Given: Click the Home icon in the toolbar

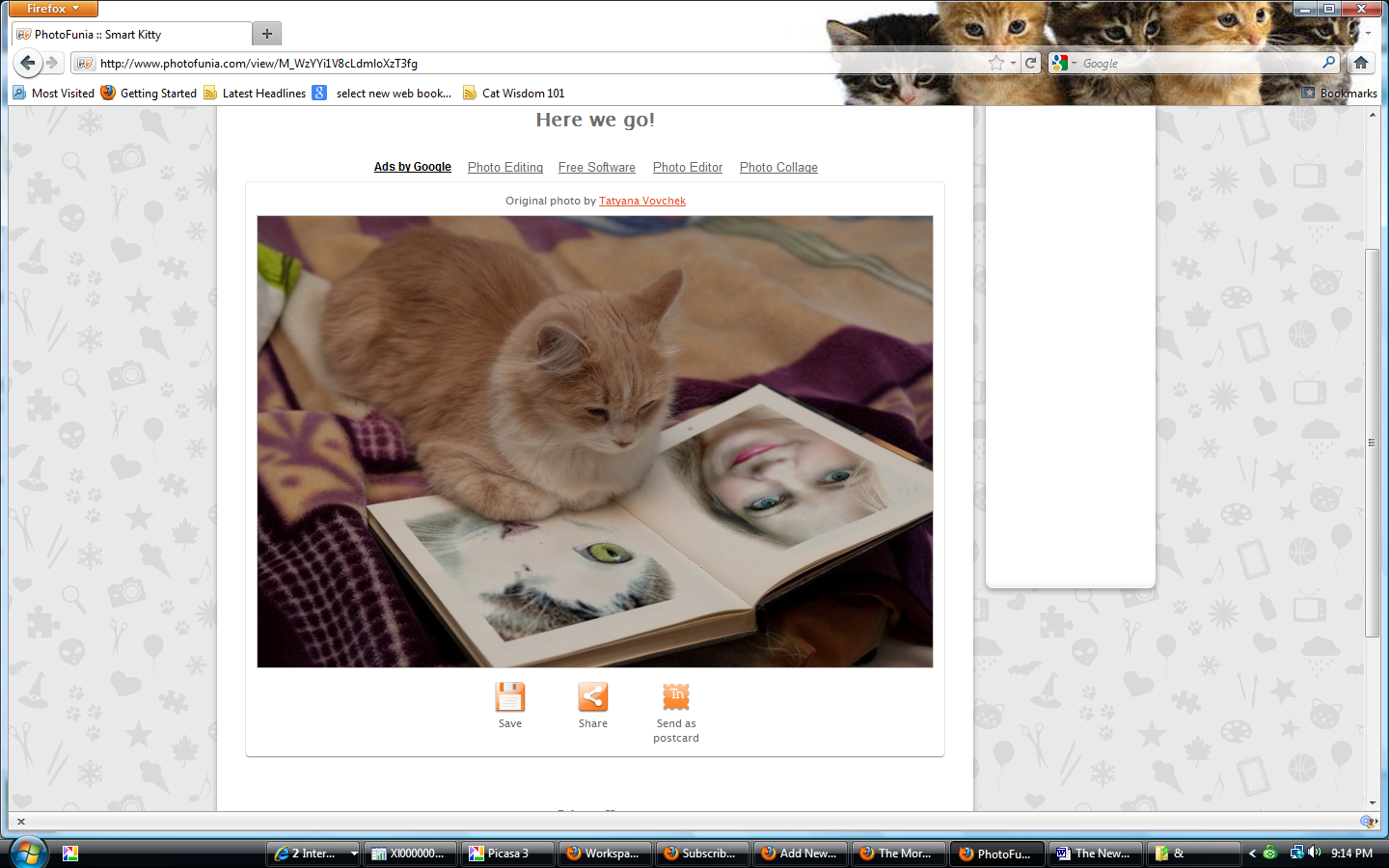Looking at the screenshot, I should point(1361,63).
